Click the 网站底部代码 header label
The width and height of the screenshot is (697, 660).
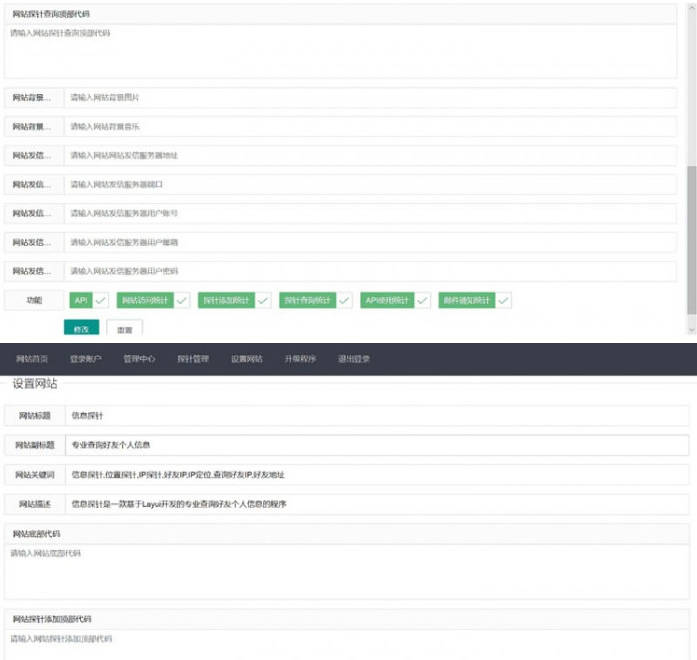click(36, 534)
